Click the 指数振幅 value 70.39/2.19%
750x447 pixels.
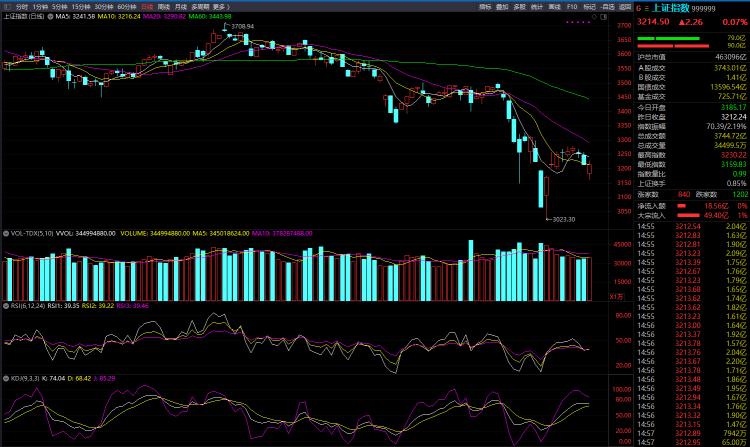coord(726,126)
